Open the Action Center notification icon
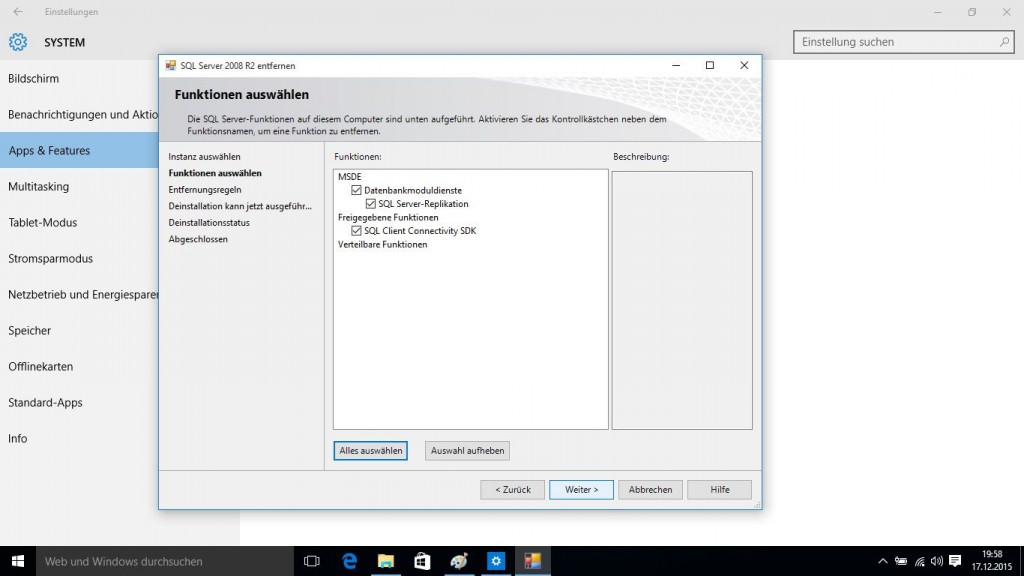Image resolution: width=1024 pixels, height=576 pixels. coord(954,561)
